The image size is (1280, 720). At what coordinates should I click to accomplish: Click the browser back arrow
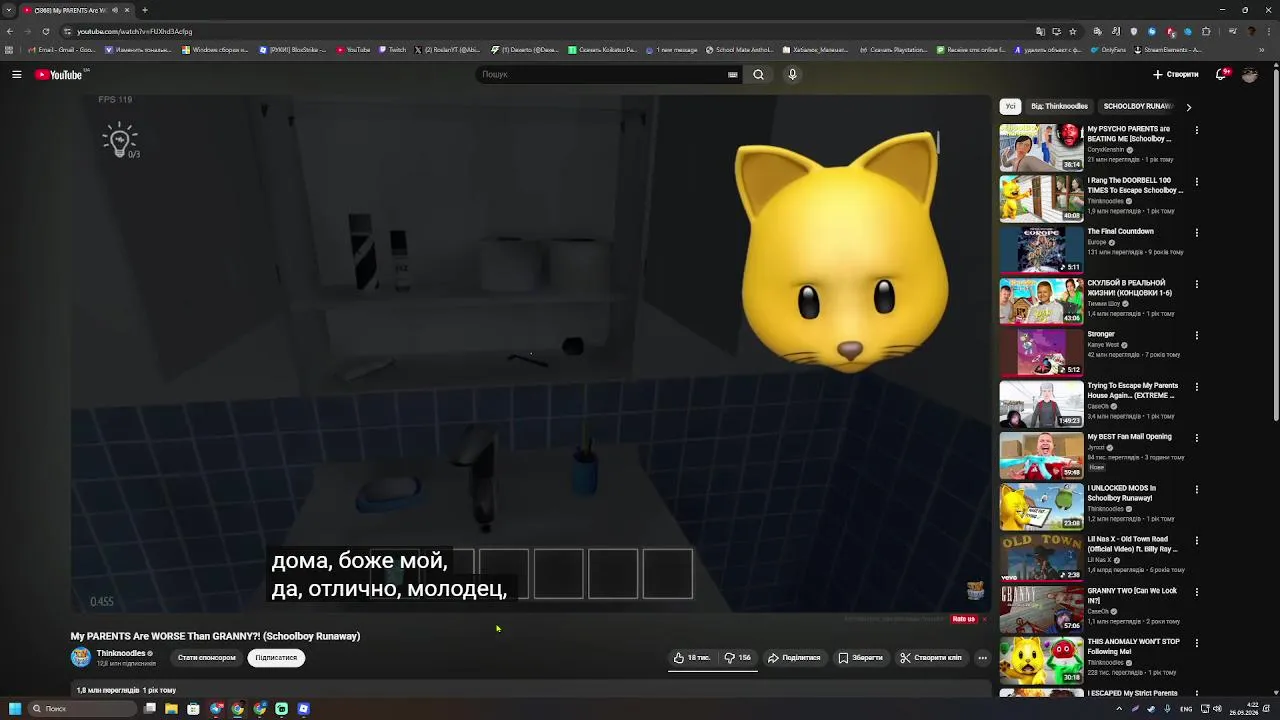tap(11, 31)
